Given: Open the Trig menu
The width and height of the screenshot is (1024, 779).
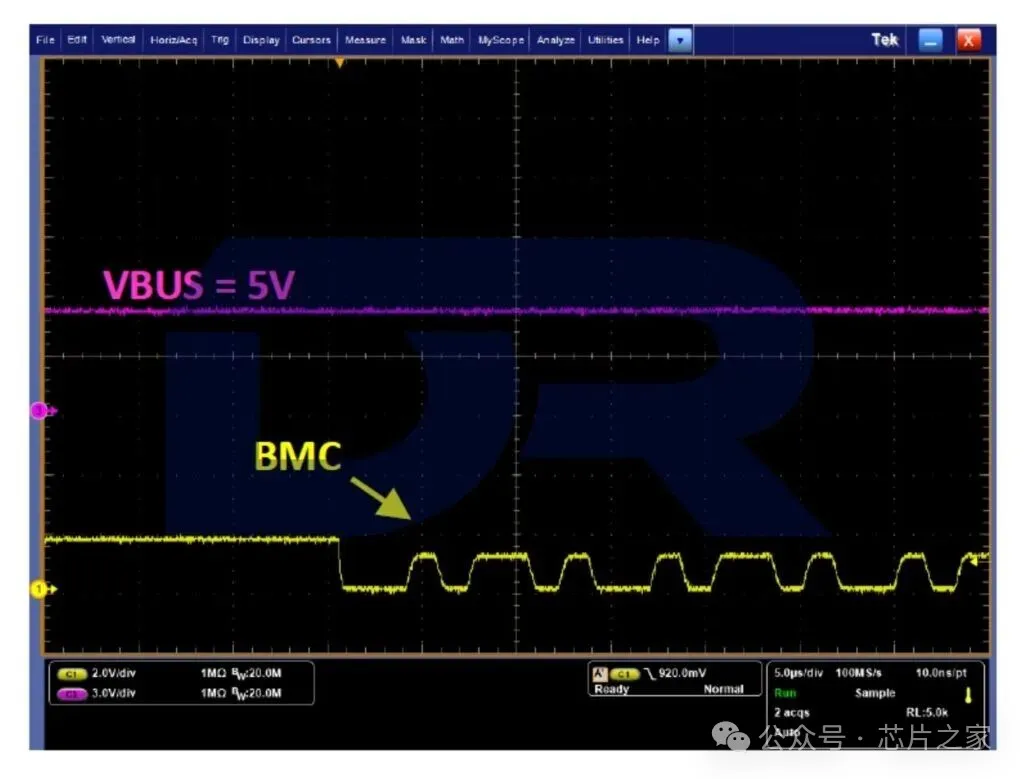Looking at the screenshot, I should 220,40.
